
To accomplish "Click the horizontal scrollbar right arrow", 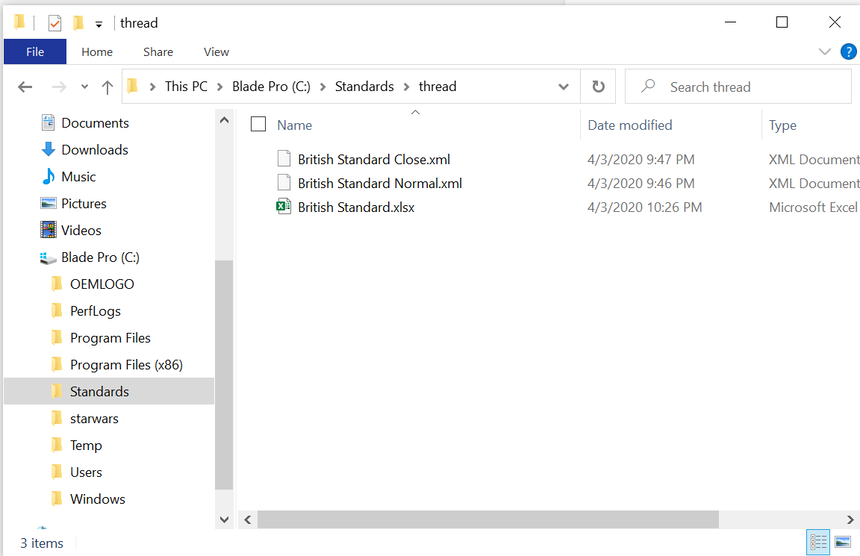I will tap(850, 519).
